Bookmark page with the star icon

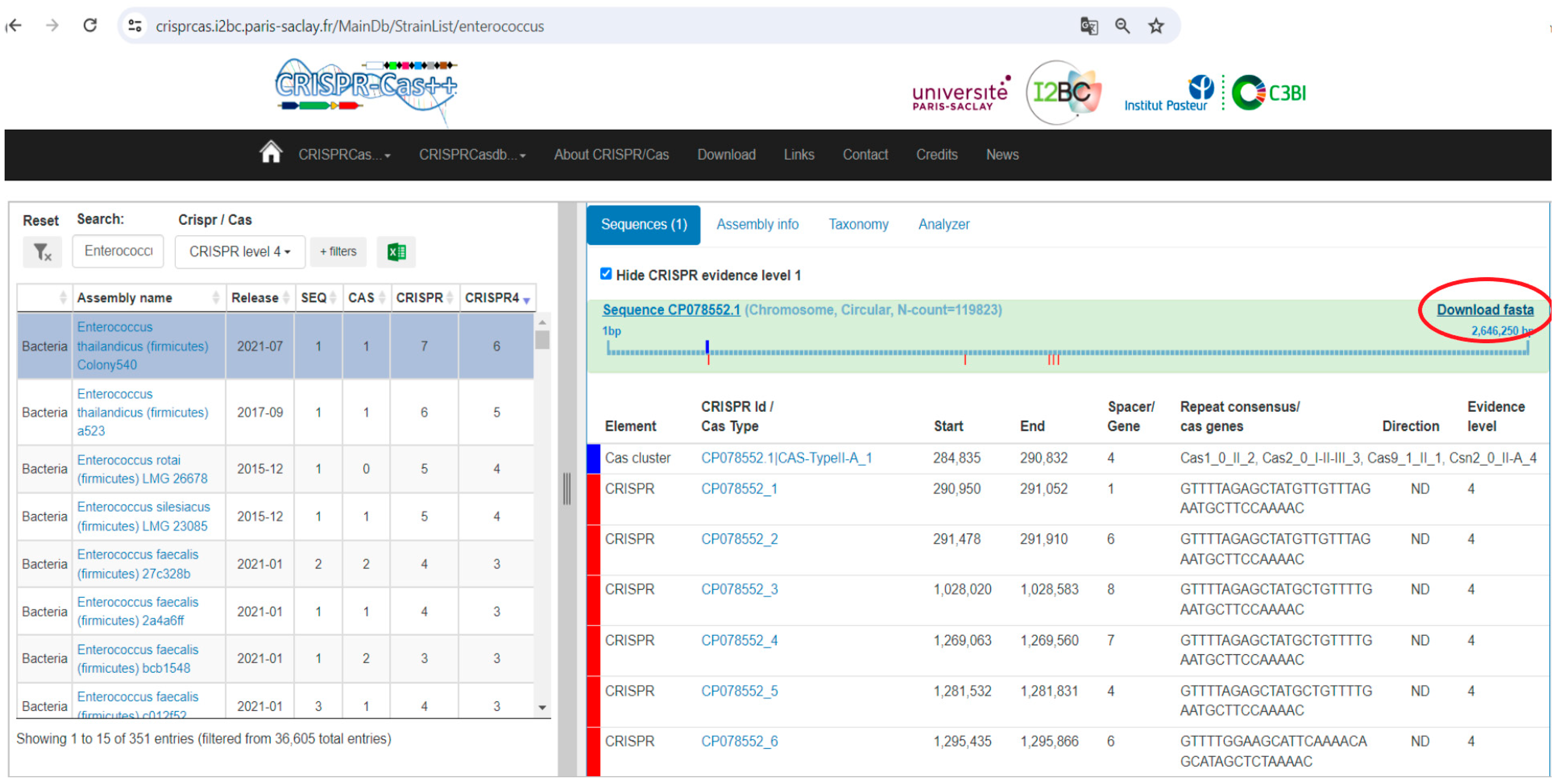coord(1156,26)
